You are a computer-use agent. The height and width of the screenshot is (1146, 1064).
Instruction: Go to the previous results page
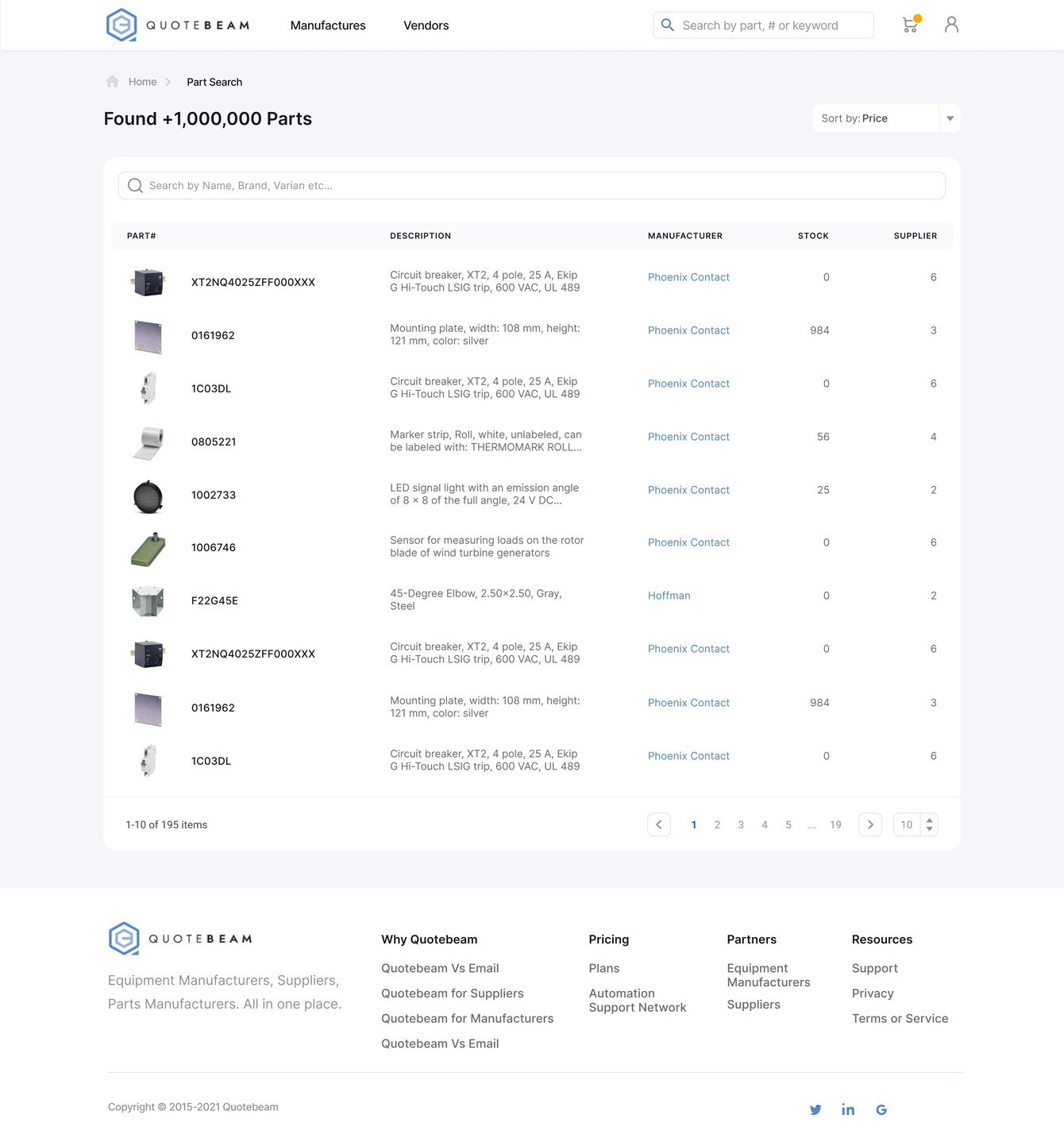tap(659, 824)
